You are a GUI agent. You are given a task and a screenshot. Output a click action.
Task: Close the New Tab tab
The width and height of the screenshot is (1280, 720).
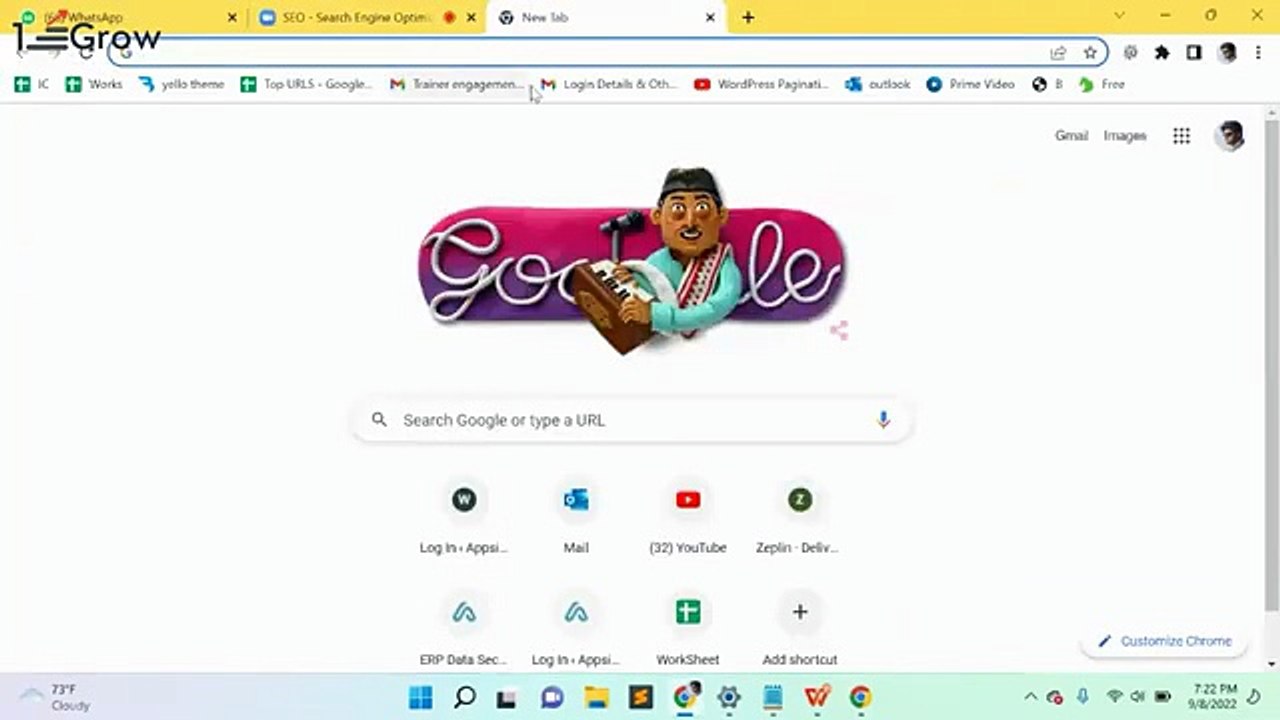point(711,17)
